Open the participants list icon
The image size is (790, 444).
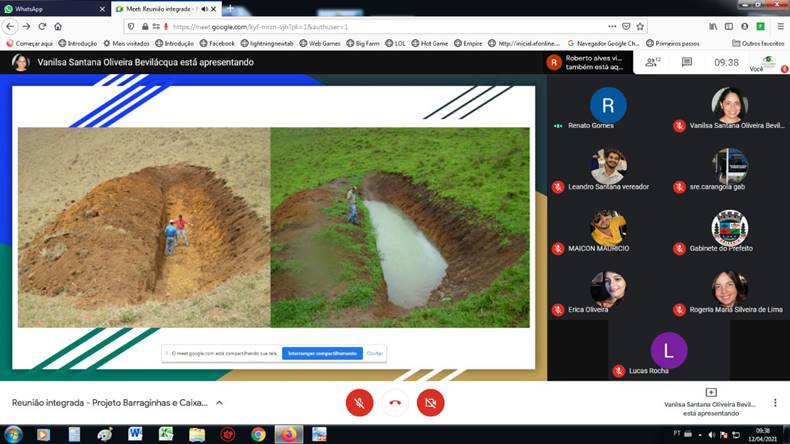tap(652, 62)
